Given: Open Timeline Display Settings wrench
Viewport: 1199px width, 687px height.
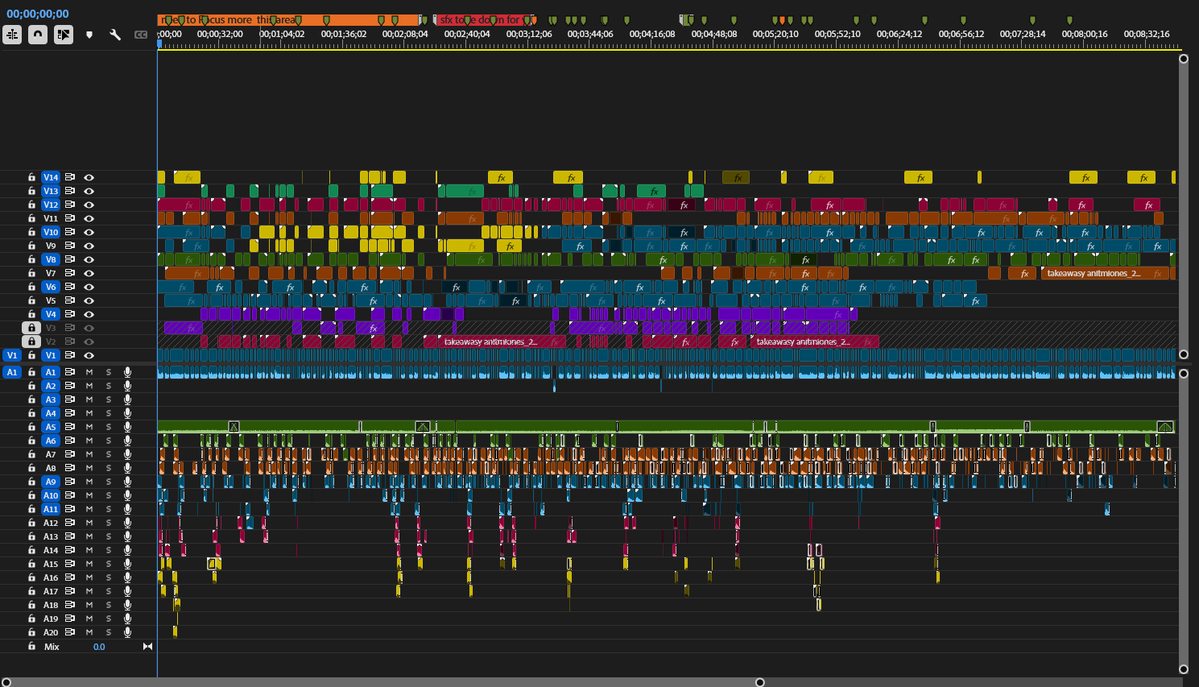Looking at the screenshot, I should pyautogui.click(x=115, y=34).
